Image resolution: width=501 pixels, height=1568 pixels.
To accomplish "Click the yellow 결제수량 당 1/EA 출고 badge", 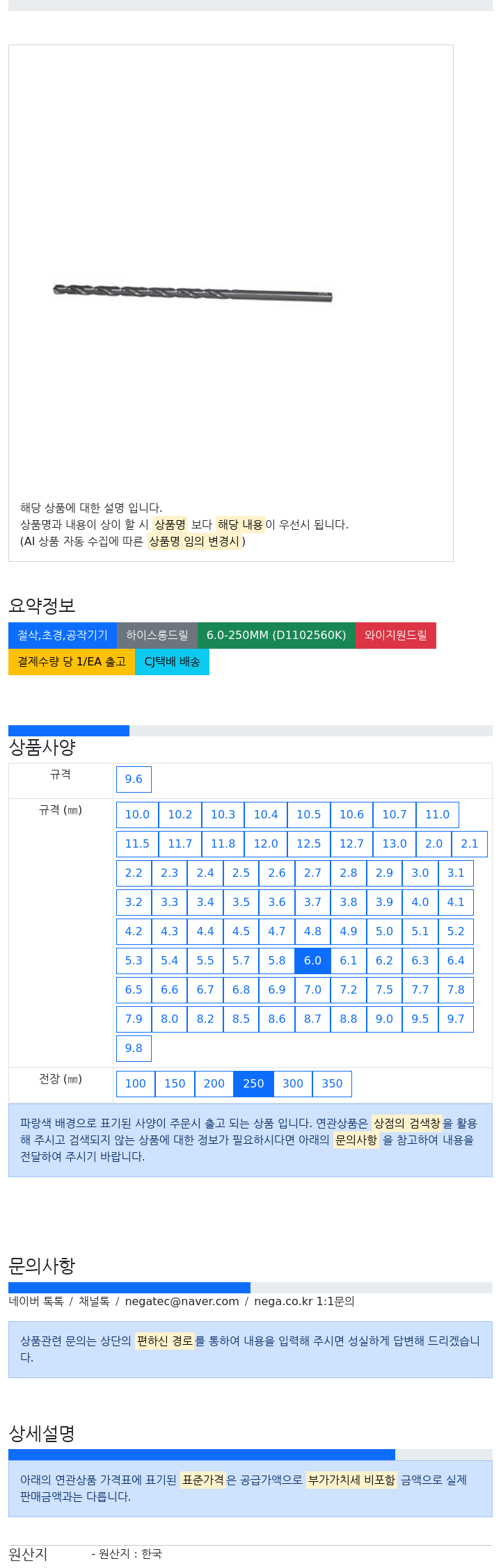I will point(72,662).
